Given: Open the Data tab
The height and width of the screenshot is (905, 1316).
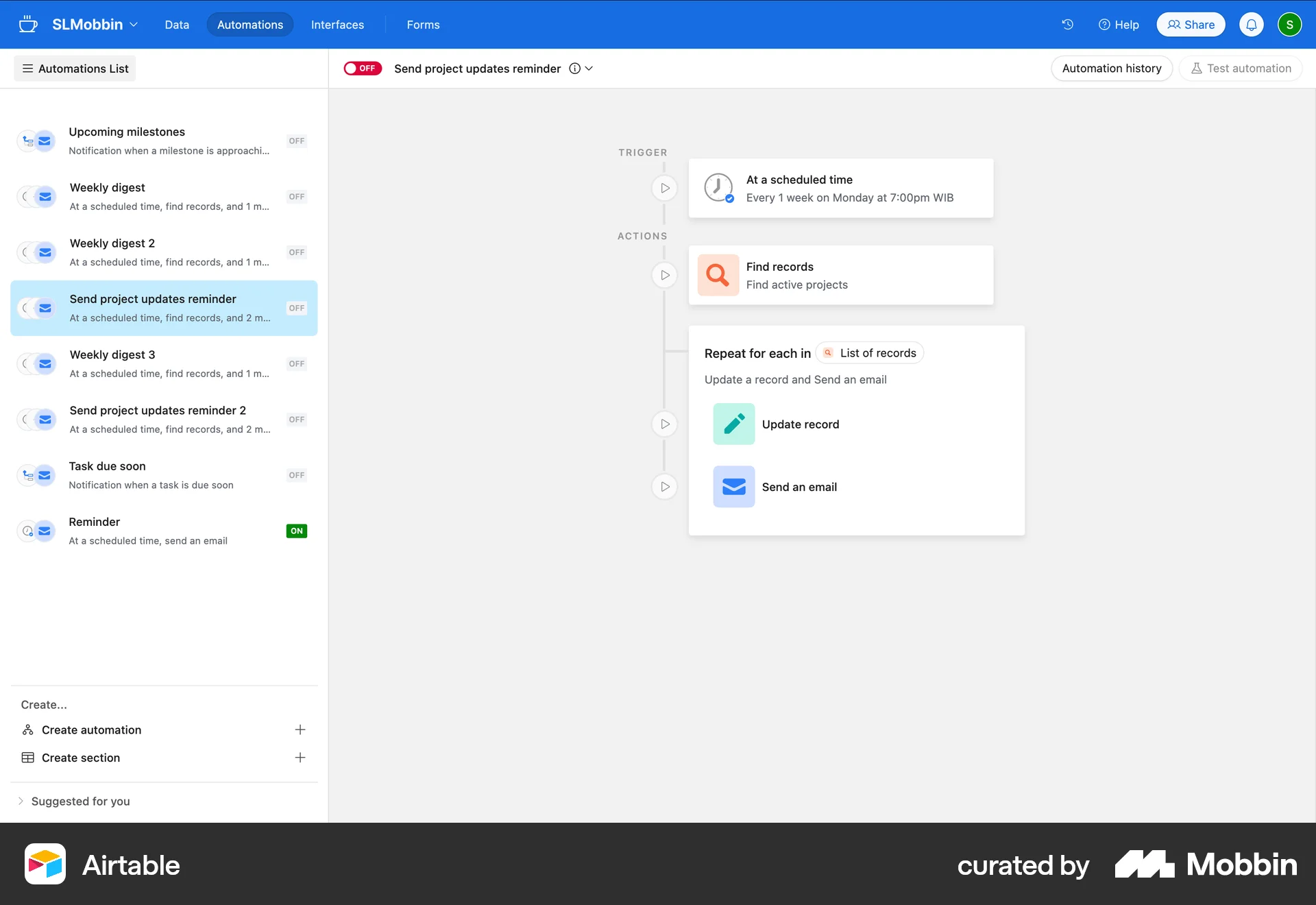Looking at the screenshot, I should [x=177, y=24].
